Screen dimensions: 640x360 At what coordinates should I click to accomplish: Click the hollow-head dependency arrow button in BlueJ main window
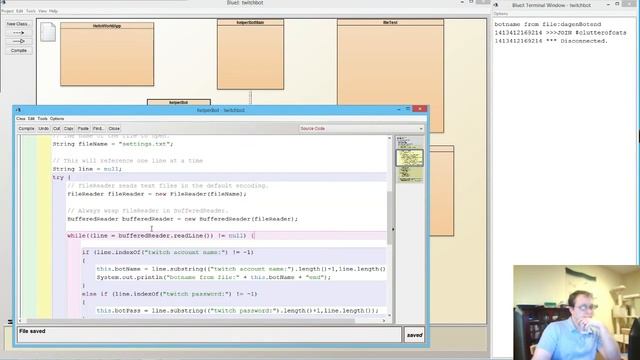(x=18, y=41)
